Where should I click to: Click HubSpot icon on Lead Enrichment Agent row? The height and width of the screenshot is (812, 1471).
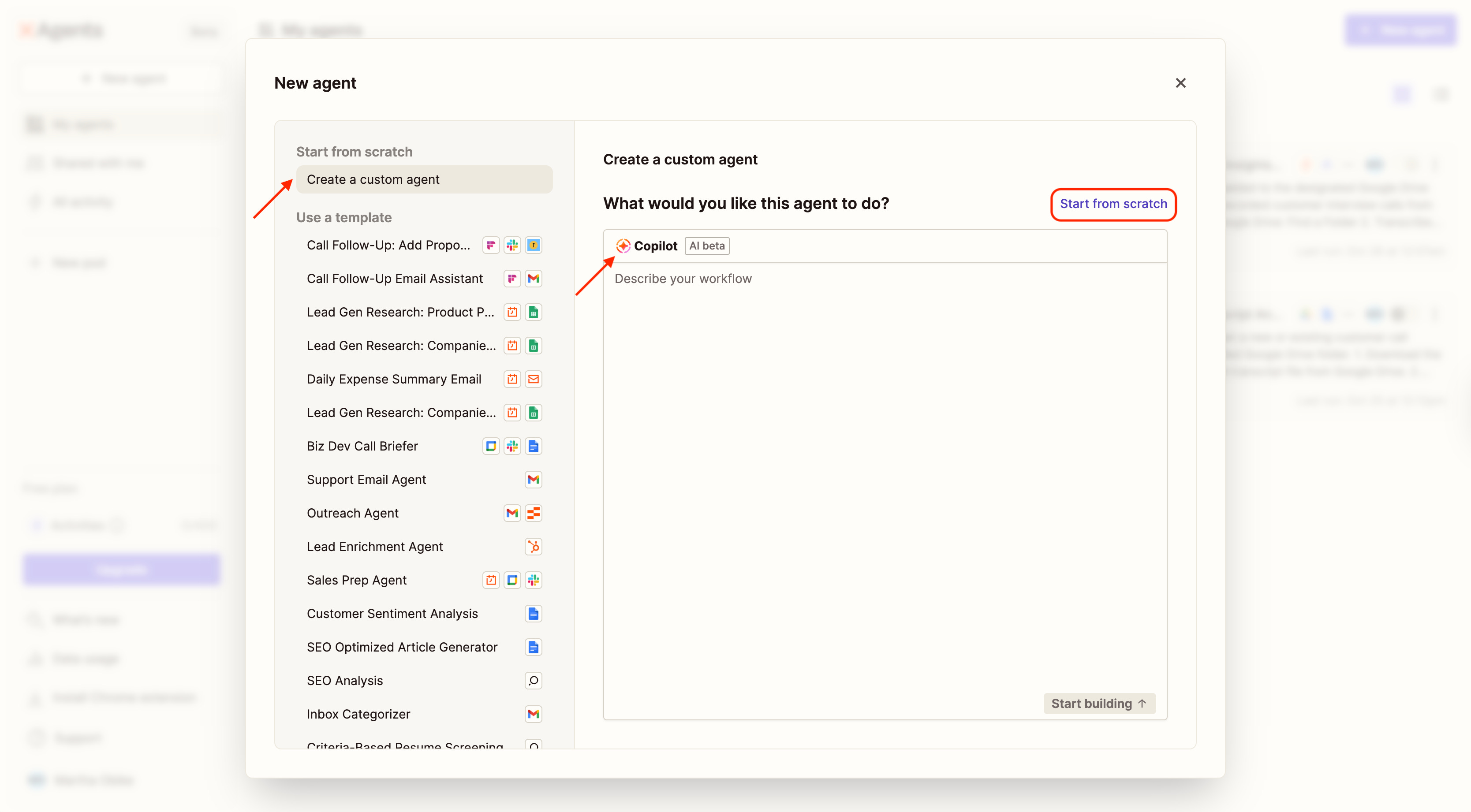(x=534, y=547)
